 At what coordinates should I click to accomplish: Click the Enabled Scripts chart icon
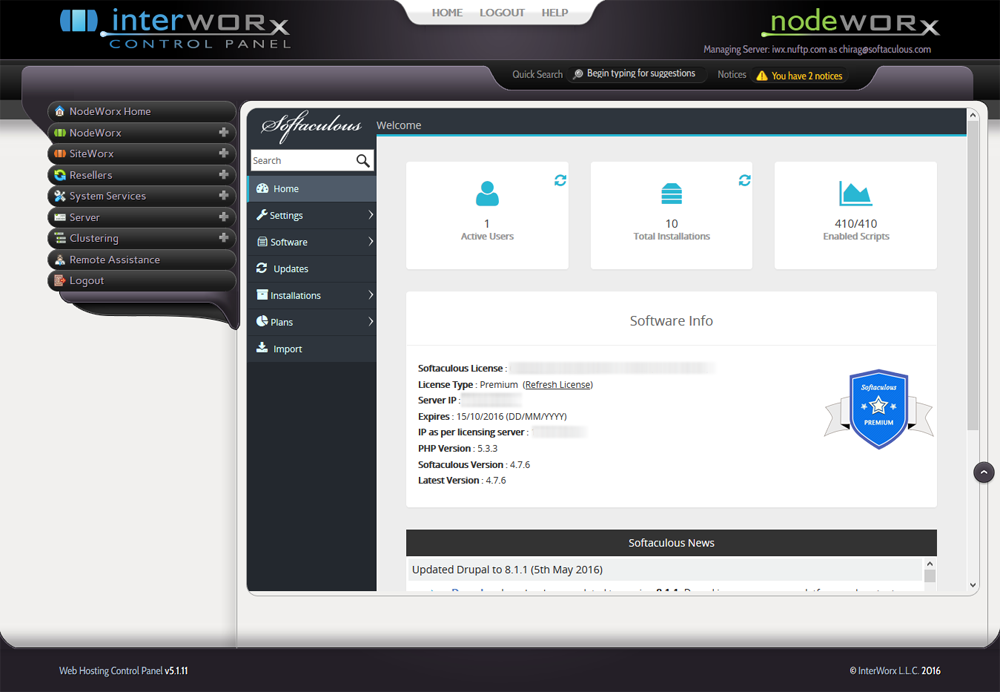point(855,193)
